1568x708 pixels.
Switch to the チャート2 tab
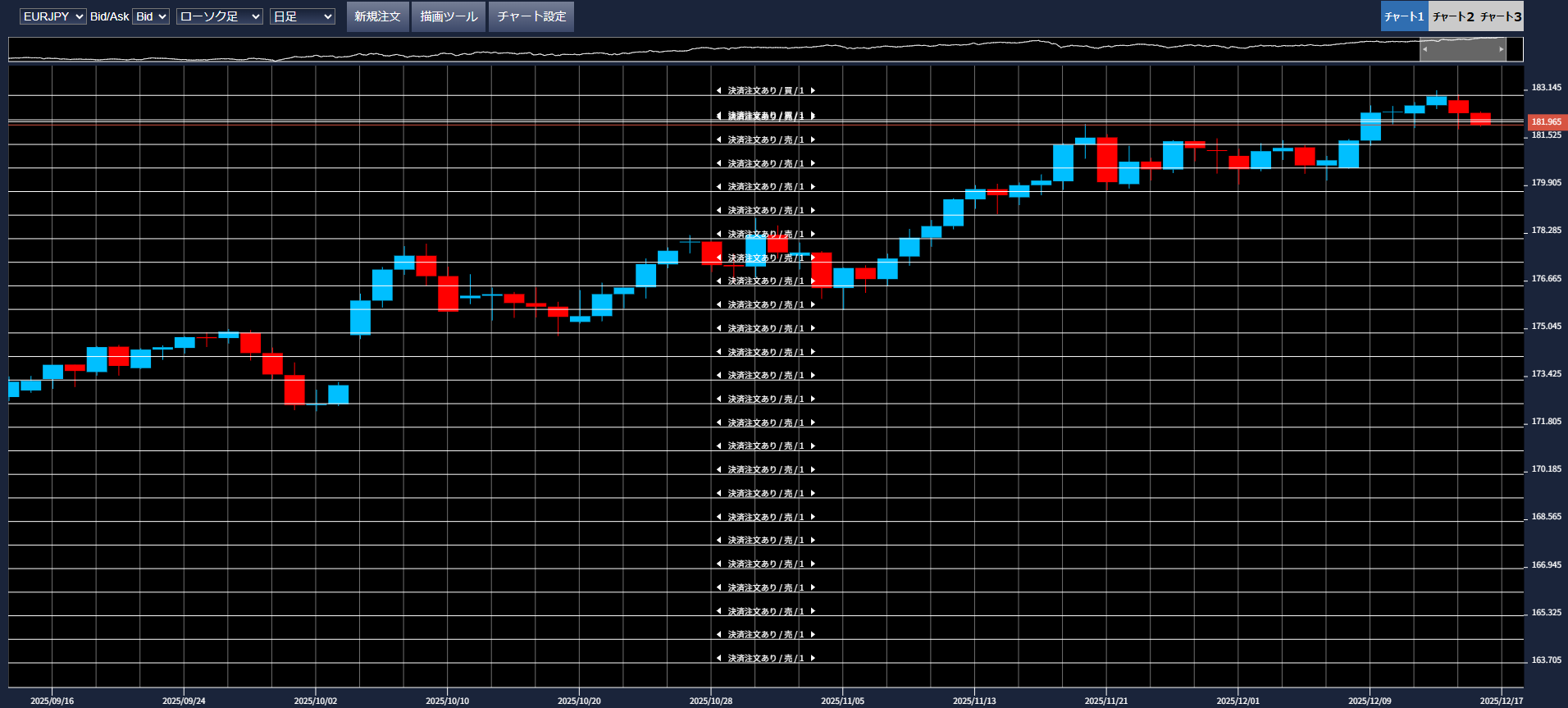1452,16
